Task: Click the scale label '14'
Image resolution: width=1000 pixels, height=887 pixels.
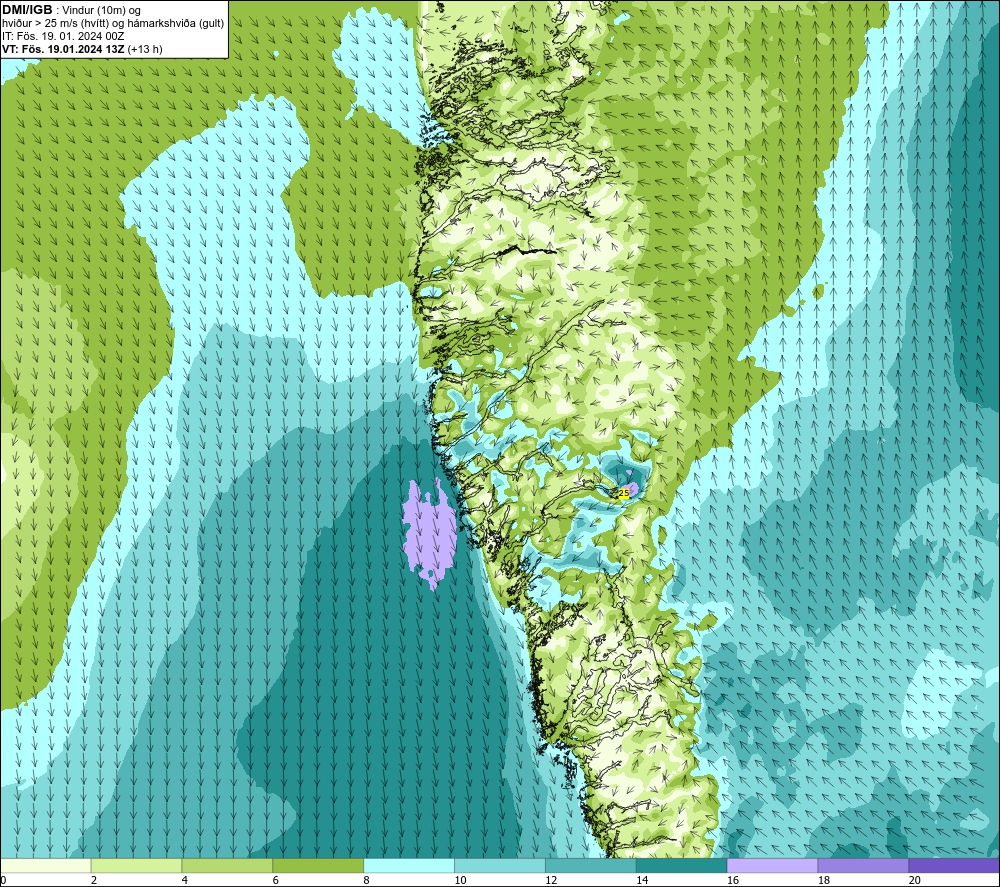Action: click(642, 881)
